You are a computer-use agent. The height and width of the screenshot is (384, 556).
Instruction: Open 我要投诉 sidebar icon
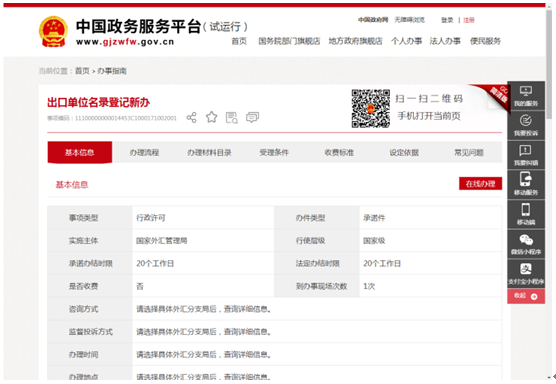point(526,126)
